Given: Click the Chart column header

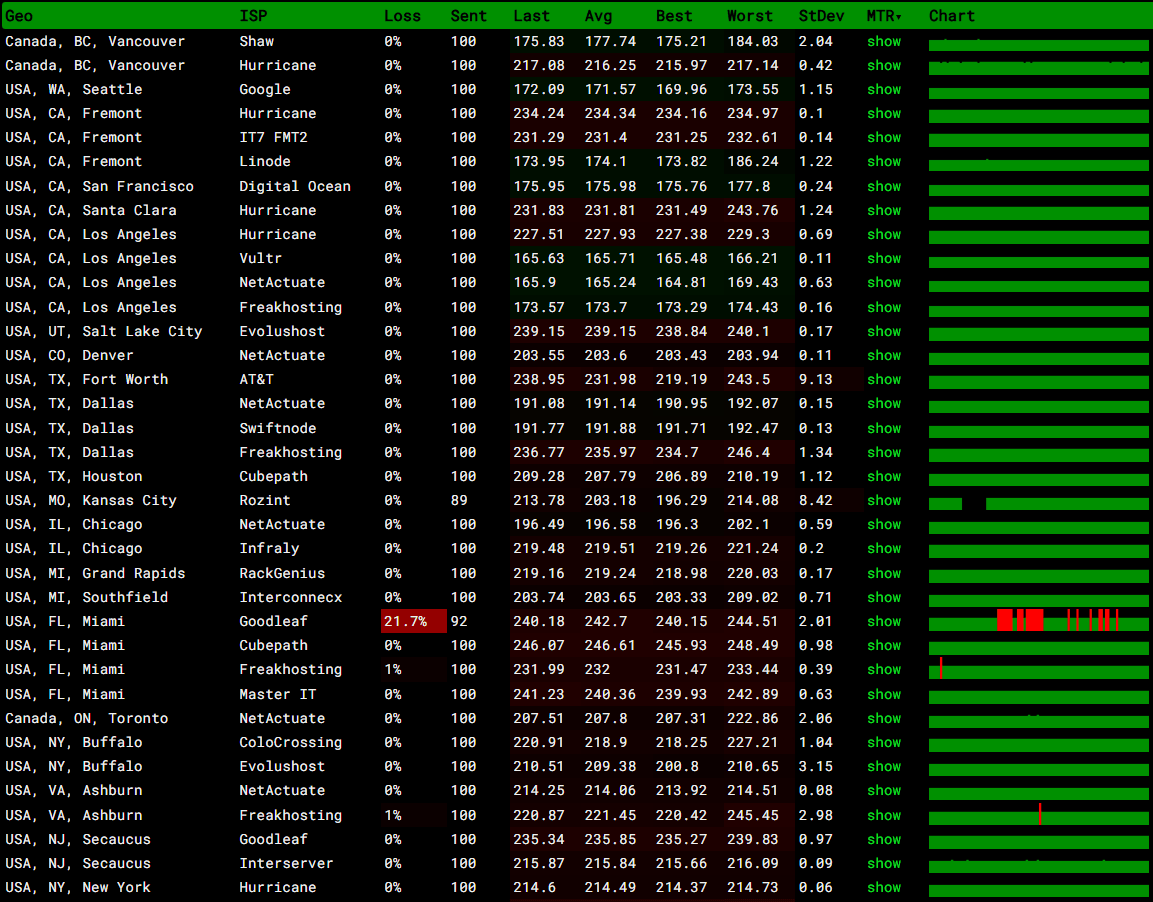Looking at the screenshot, I should click(x=952, y=15).
